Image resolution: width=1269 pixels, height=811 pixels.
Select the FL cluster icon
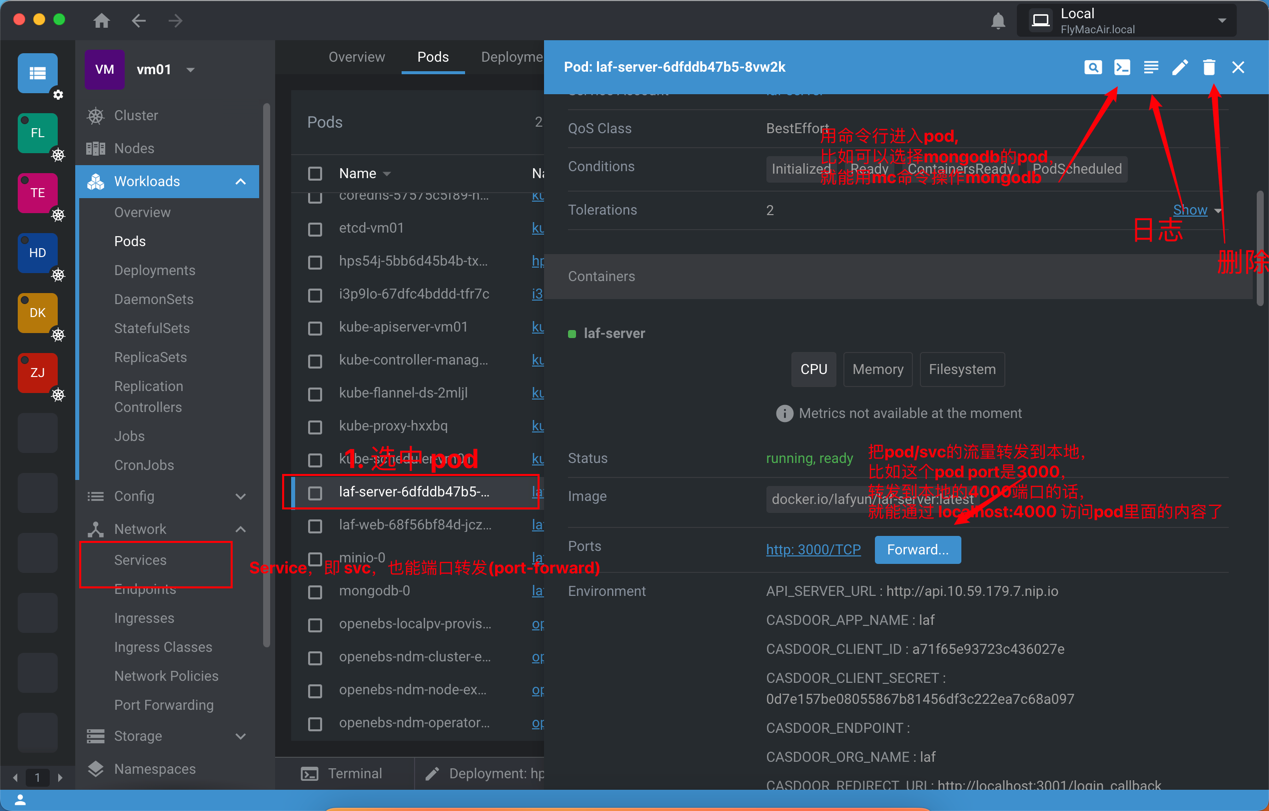(x=37, y=133)
